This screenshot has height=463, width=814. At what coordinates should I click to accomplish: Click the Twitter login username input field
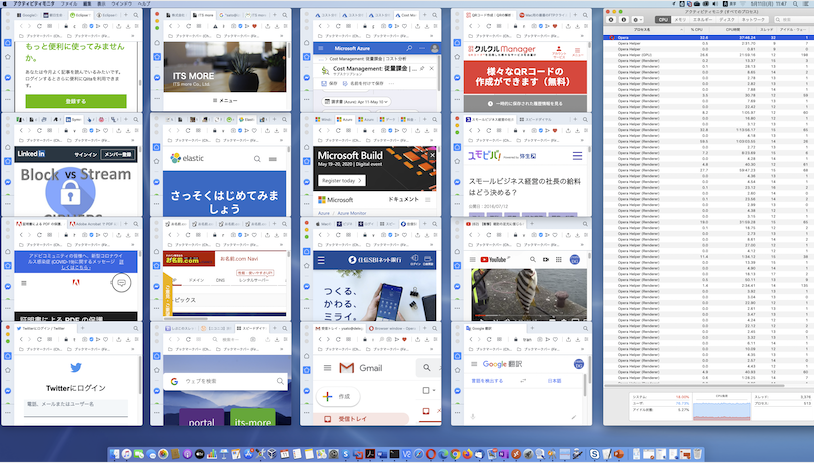pyautogui.click(x=70, y=403)
